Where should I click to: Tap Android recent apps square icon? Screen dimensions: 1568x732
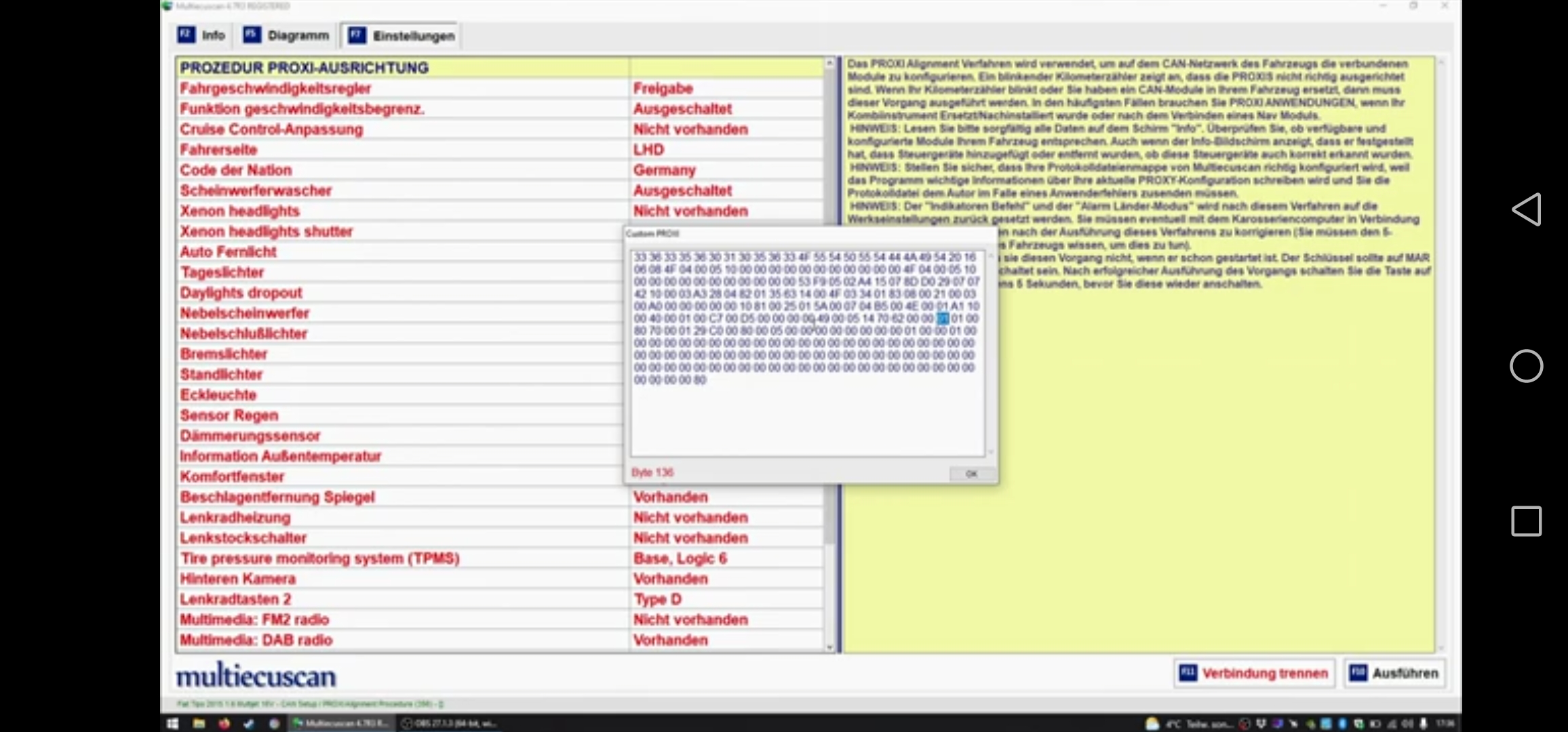pos(1526,521)
